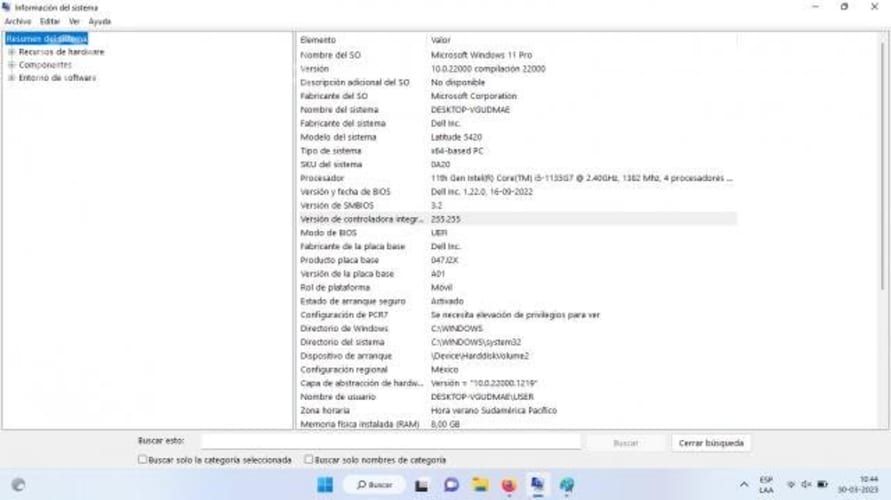Click the value Latitude 5420

click(456, 137)
